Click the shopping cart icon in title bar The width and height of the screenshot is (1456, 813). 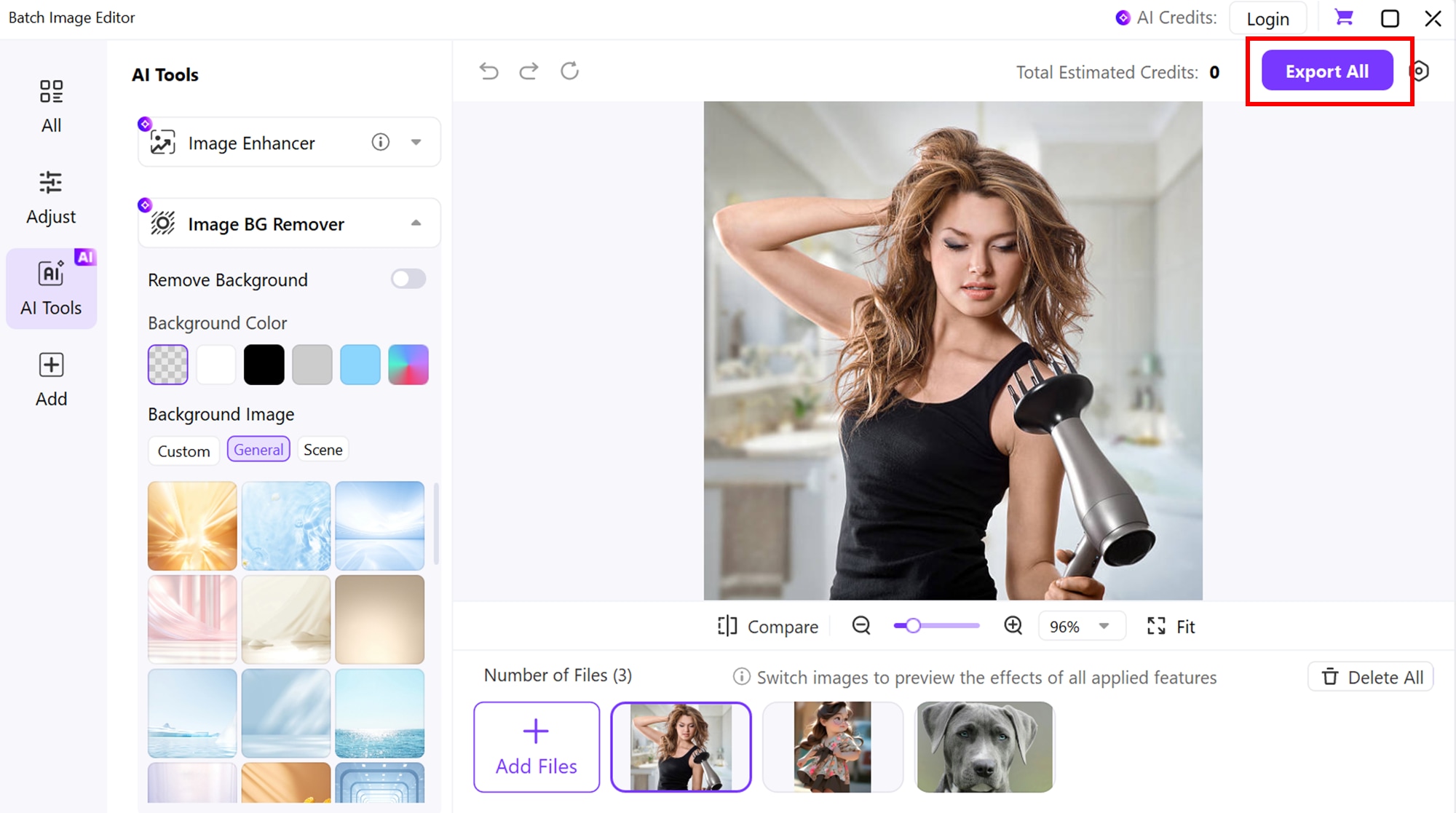tap(1343, 17)
